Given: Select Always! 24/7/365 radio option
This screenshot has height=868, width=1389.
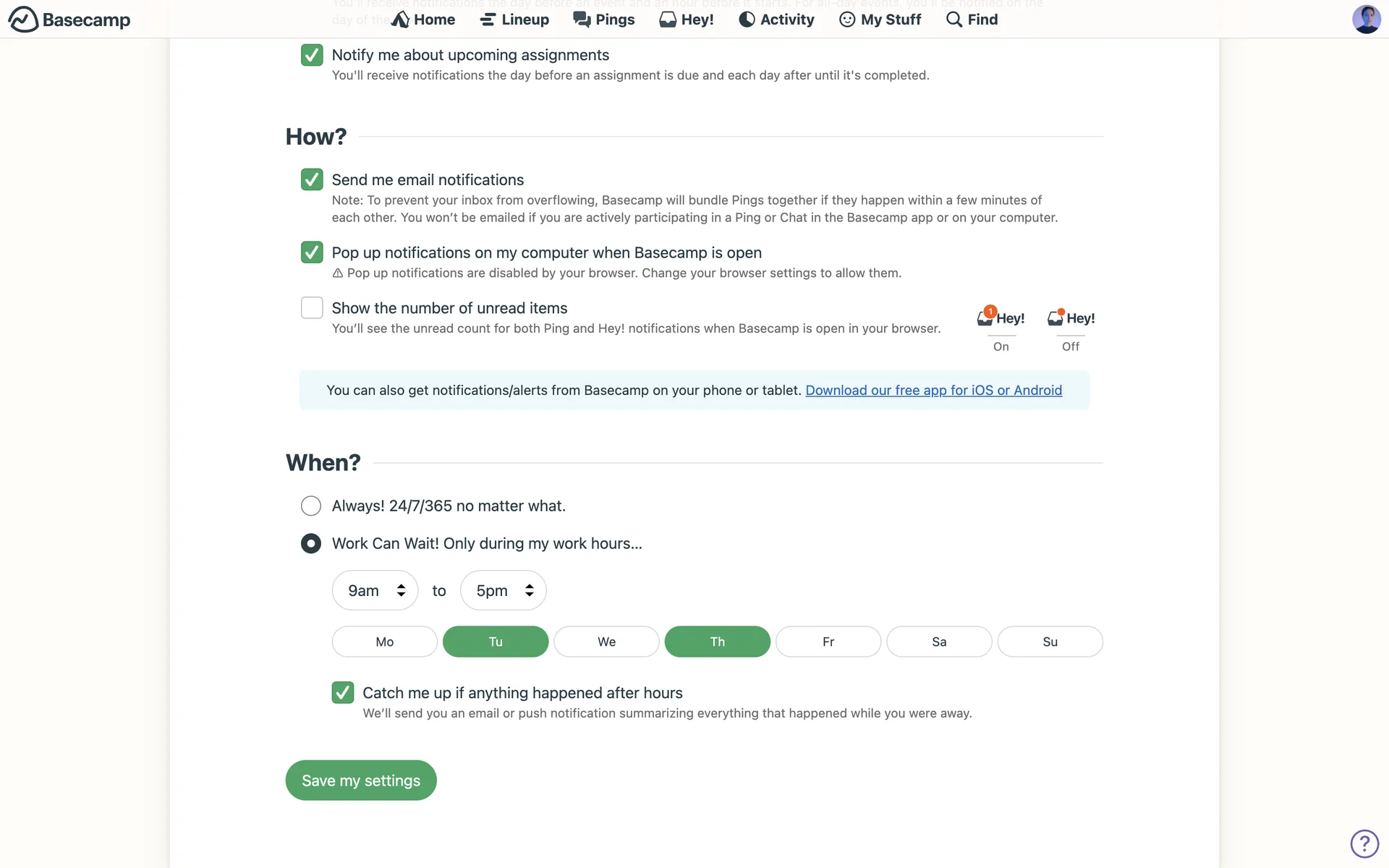Looking at the screenshot, I should 311,506.
